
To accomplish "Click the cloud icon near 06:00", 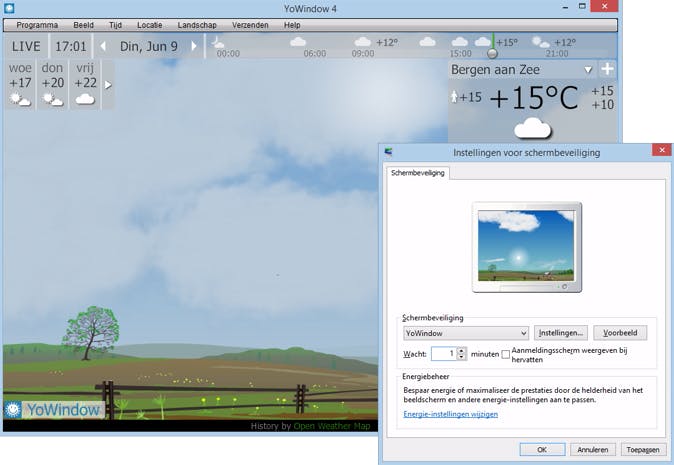I will click(x=298, y=42).
